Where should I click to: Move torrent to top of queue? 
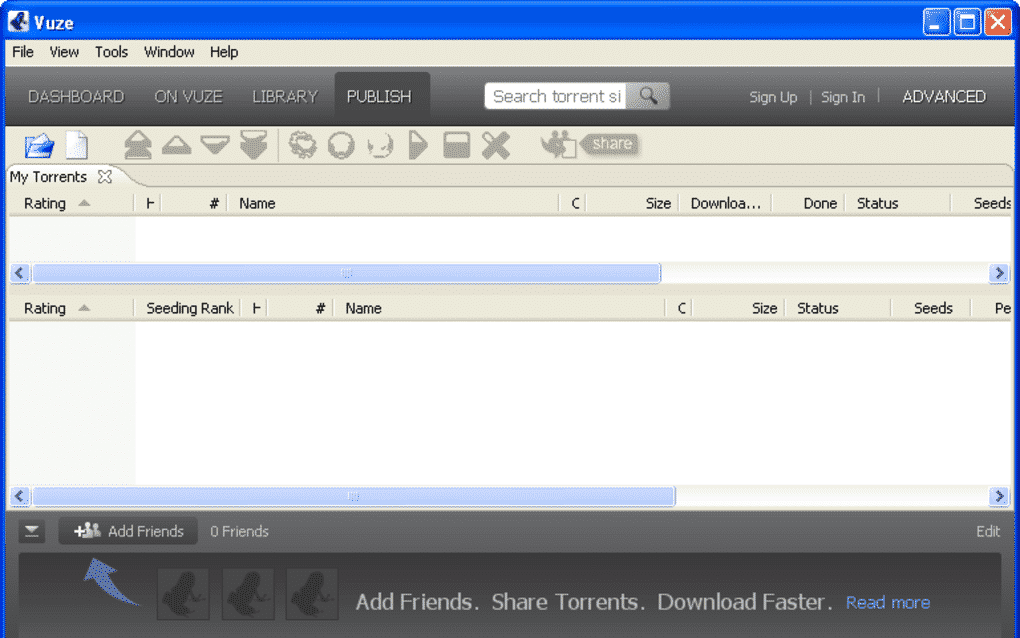pos(138,146)
